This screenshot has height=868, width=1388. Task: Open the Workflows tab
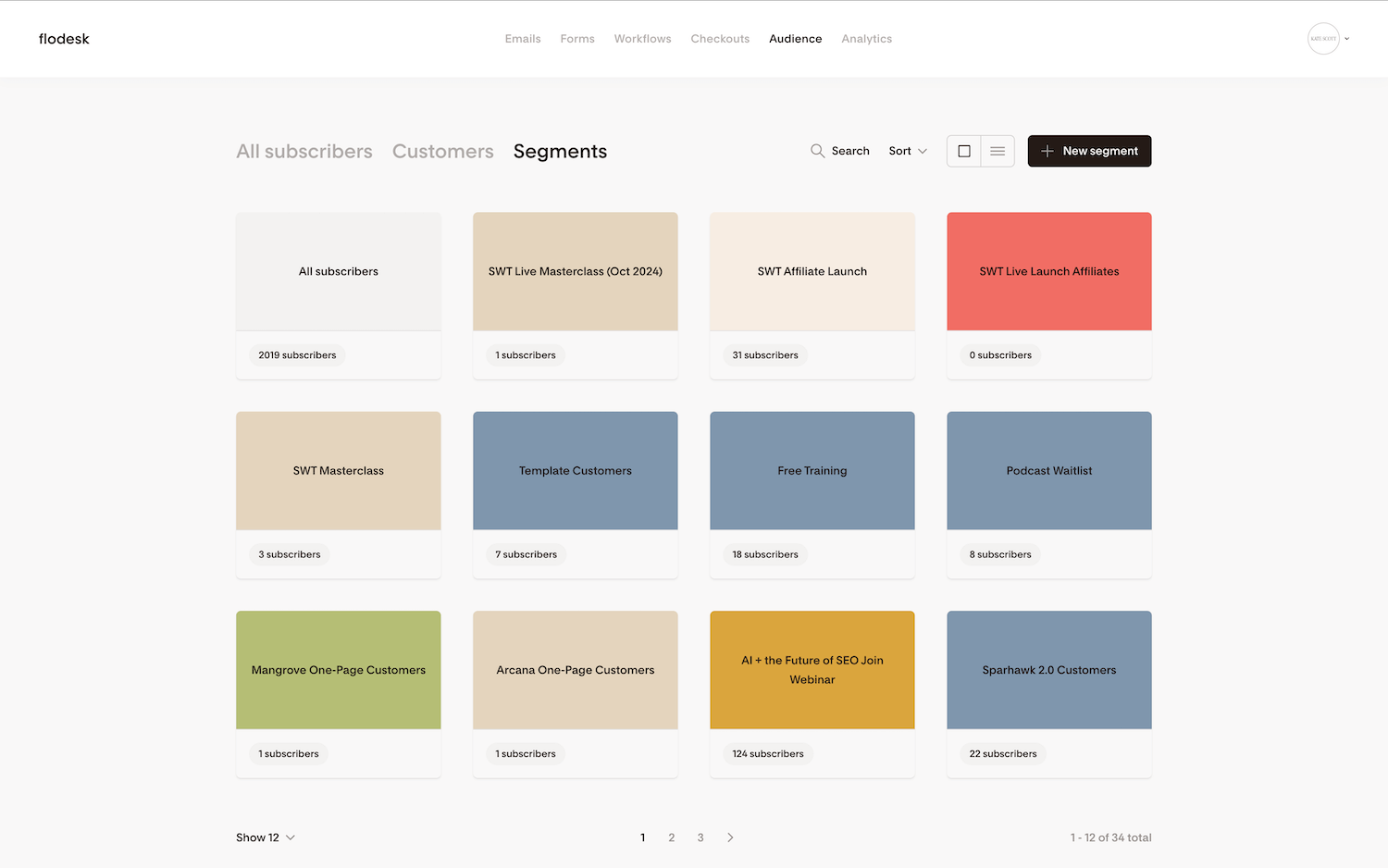pyautogui.click(x=642, y=39)
